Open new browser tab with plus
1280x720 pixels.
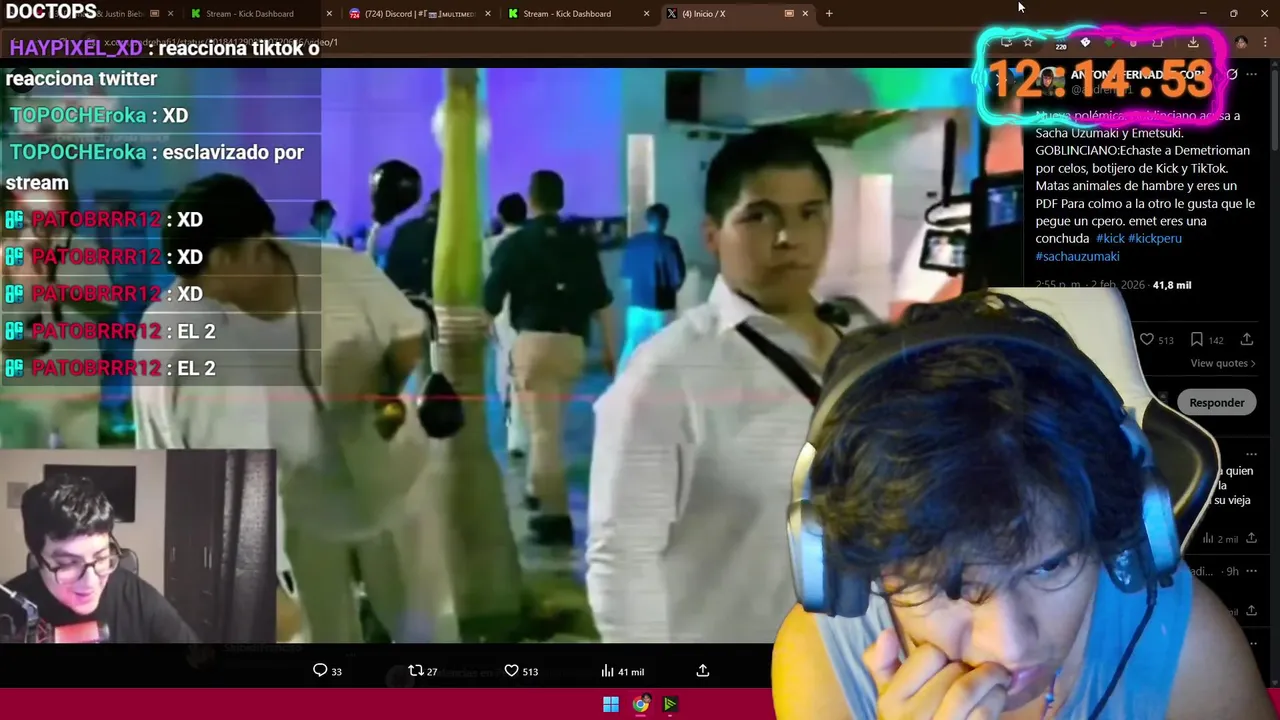[x=829, y=14]
